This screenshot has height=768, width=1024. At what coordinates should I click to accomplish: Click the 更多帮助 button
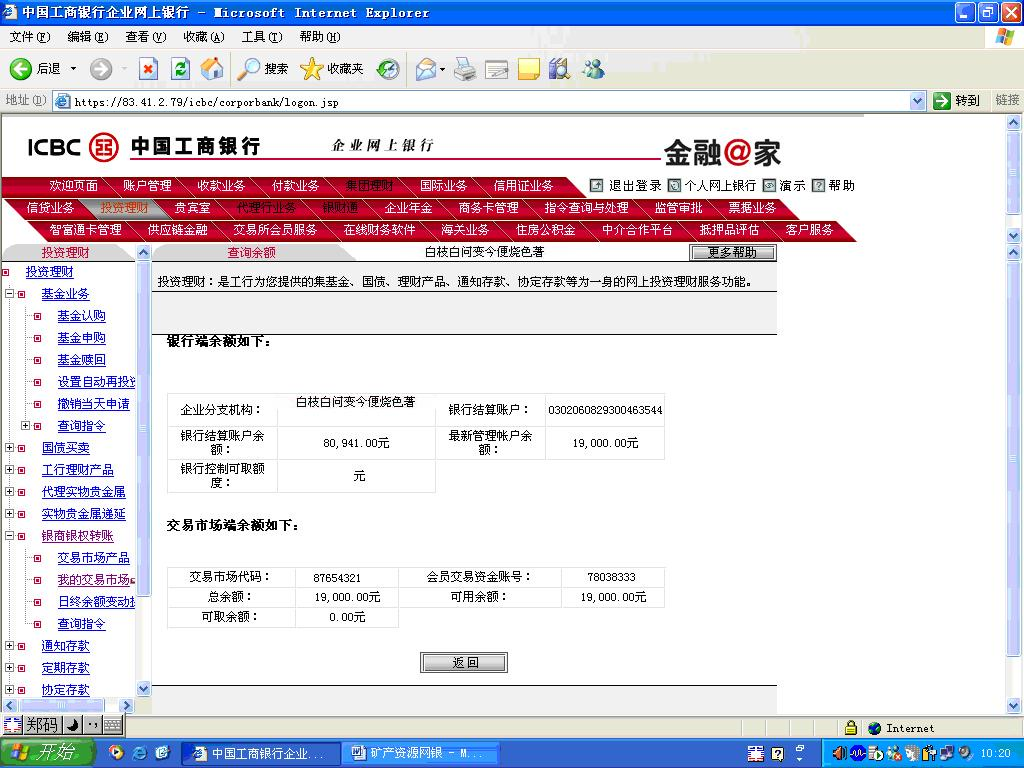pos(733,252)
